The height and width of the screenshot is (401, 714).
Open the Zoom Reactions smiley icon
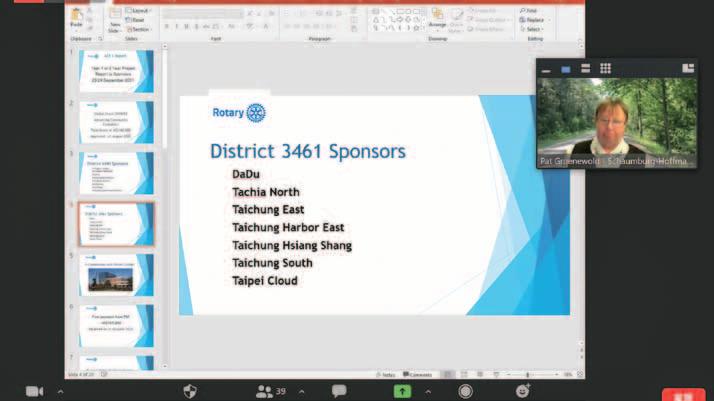[x=523, y=391]
